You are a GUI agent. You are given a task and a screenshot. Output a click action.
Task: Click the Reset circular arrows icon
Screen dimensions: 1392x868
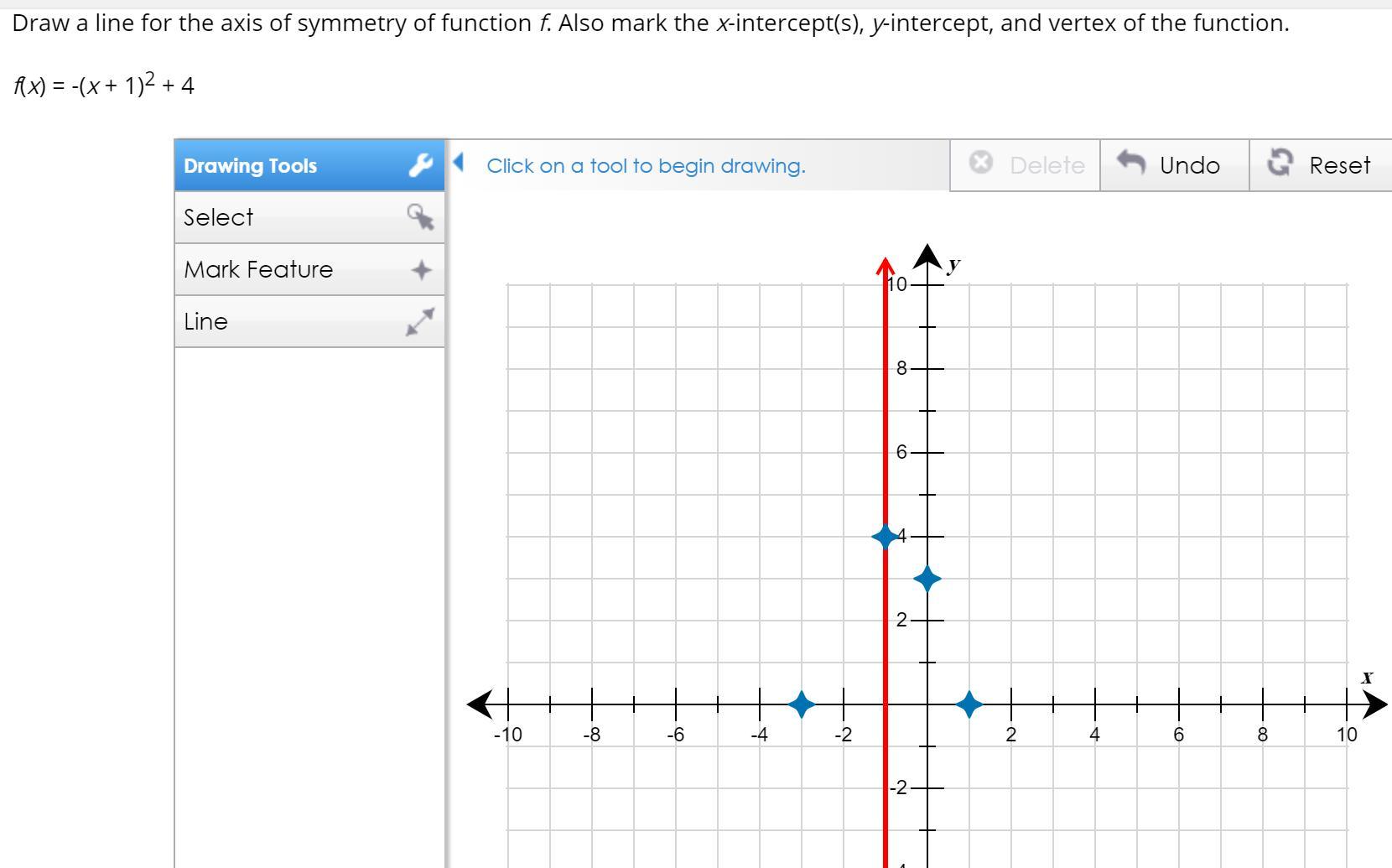point(1280,163)
